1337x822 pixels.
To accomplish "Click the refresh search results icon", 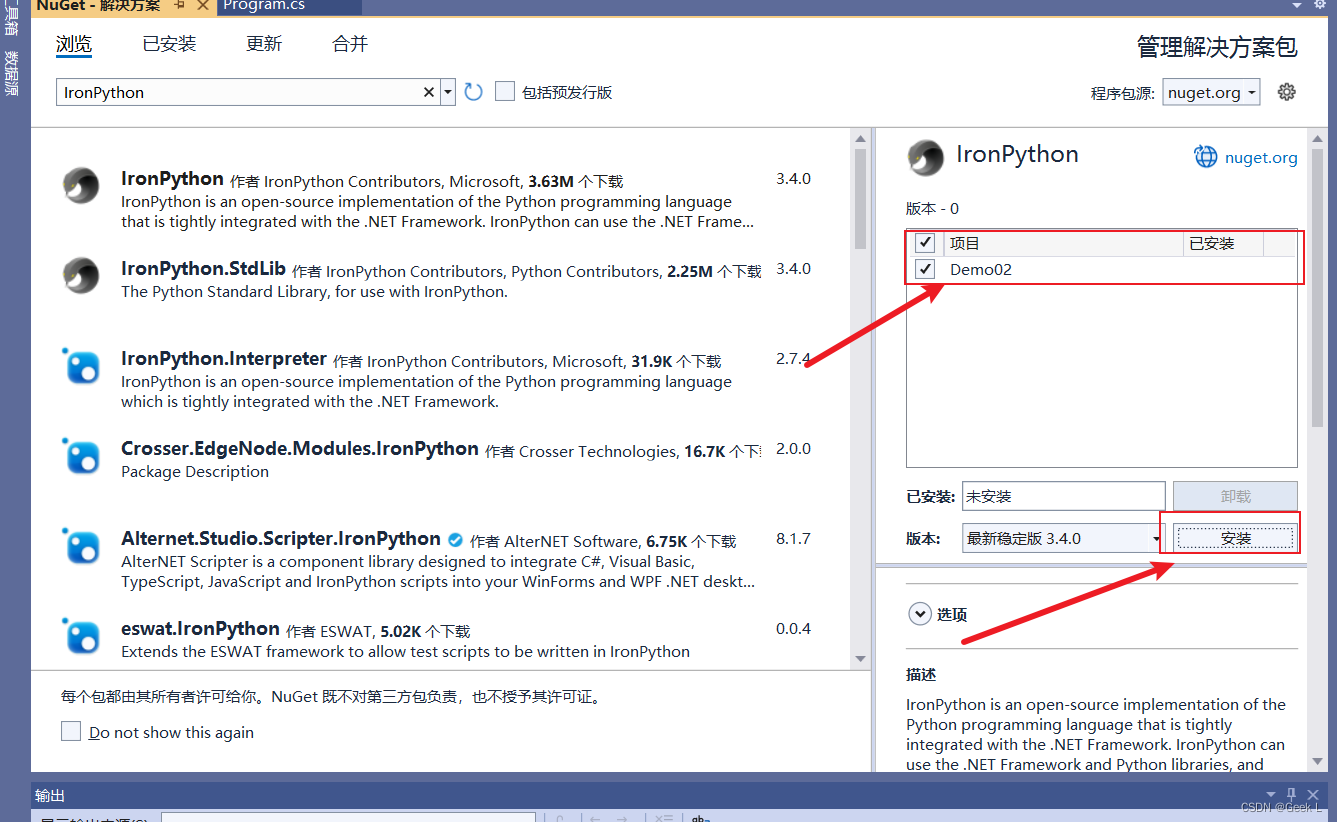I will [472, 91].
